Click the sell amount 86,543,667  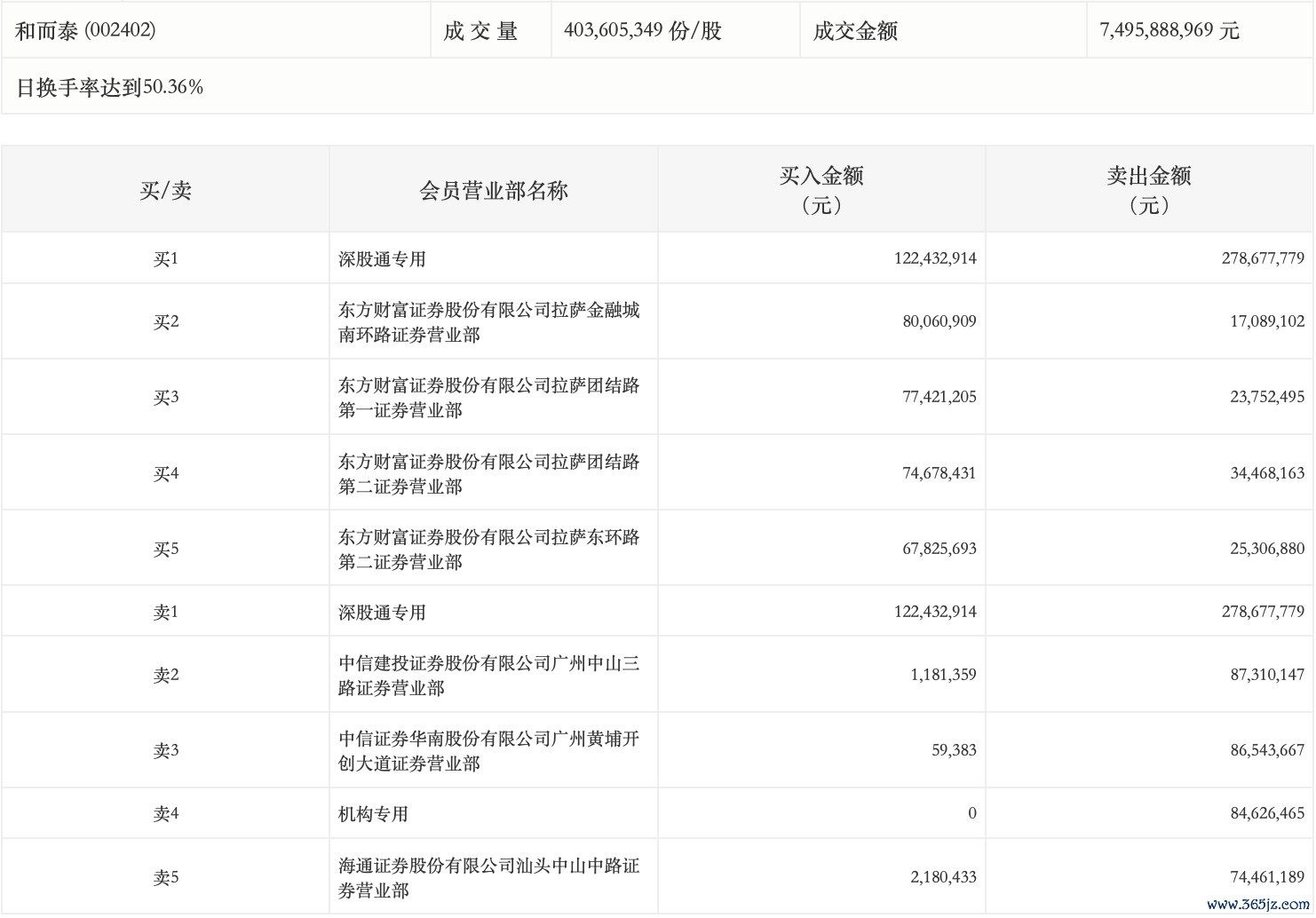click(1267, 750)
